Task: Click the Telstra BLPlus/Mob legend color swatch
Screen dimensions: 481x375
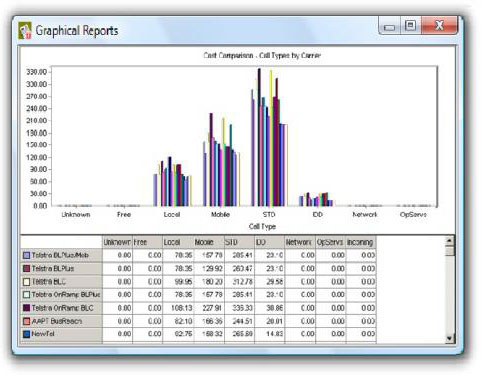Action: [x=26, y=255]
